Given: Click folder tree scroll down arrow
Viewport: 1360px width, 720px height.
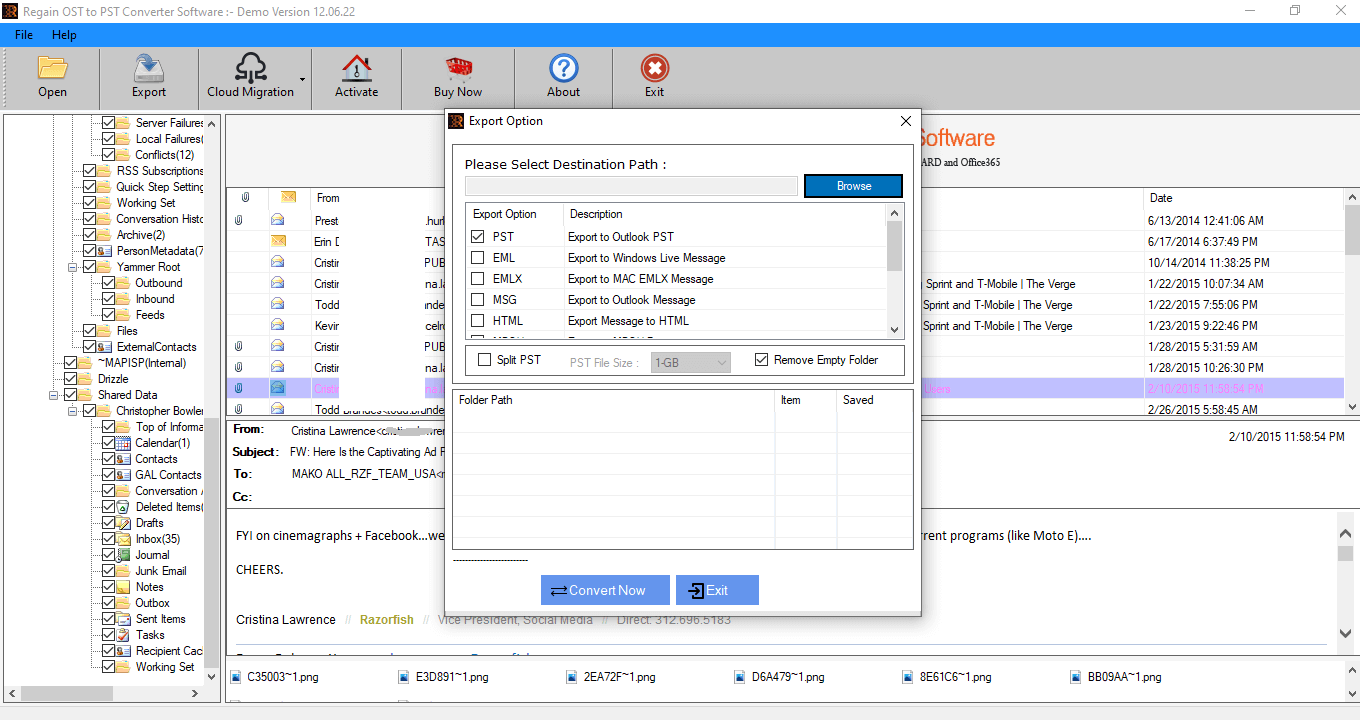Looking at the screenshot, I should click(x=211, y=676).
